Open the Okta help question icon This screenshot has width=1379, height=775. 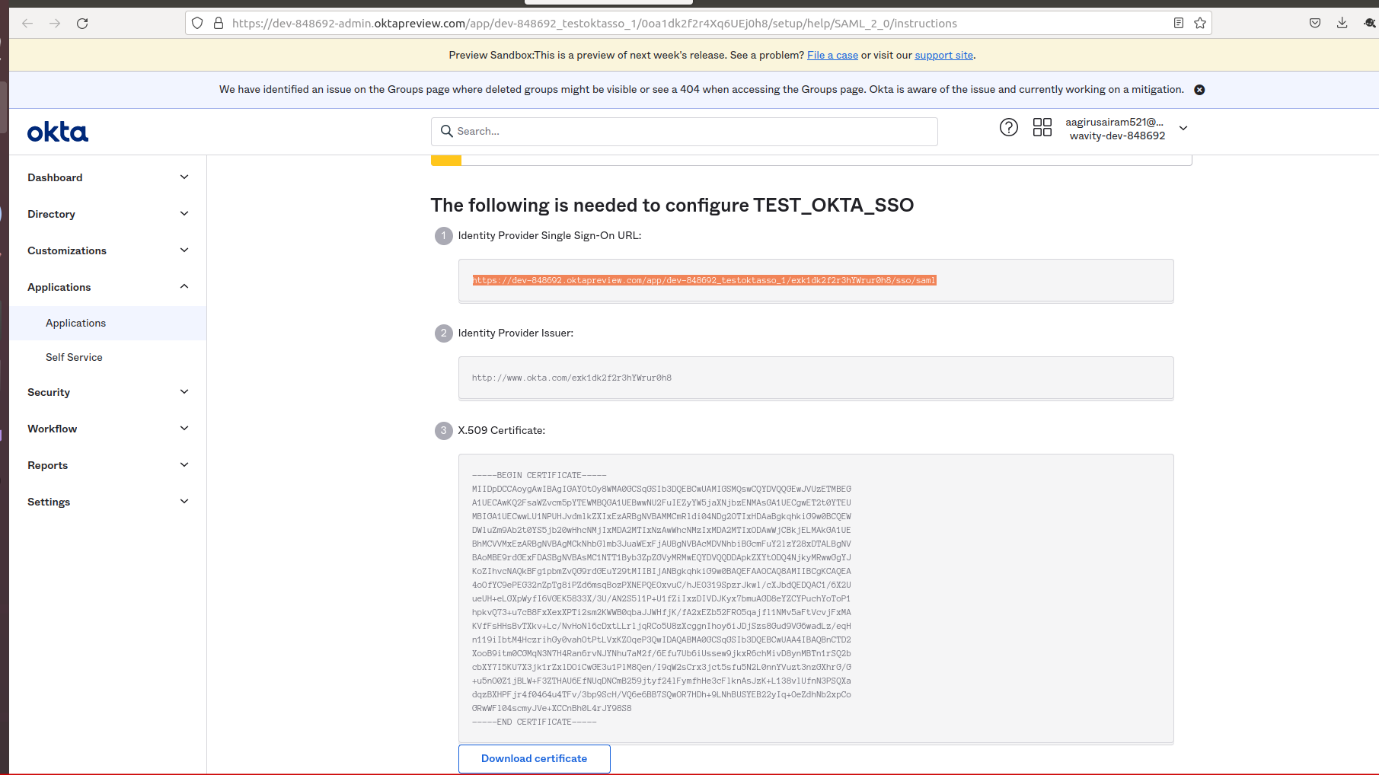coord(1009,127)
